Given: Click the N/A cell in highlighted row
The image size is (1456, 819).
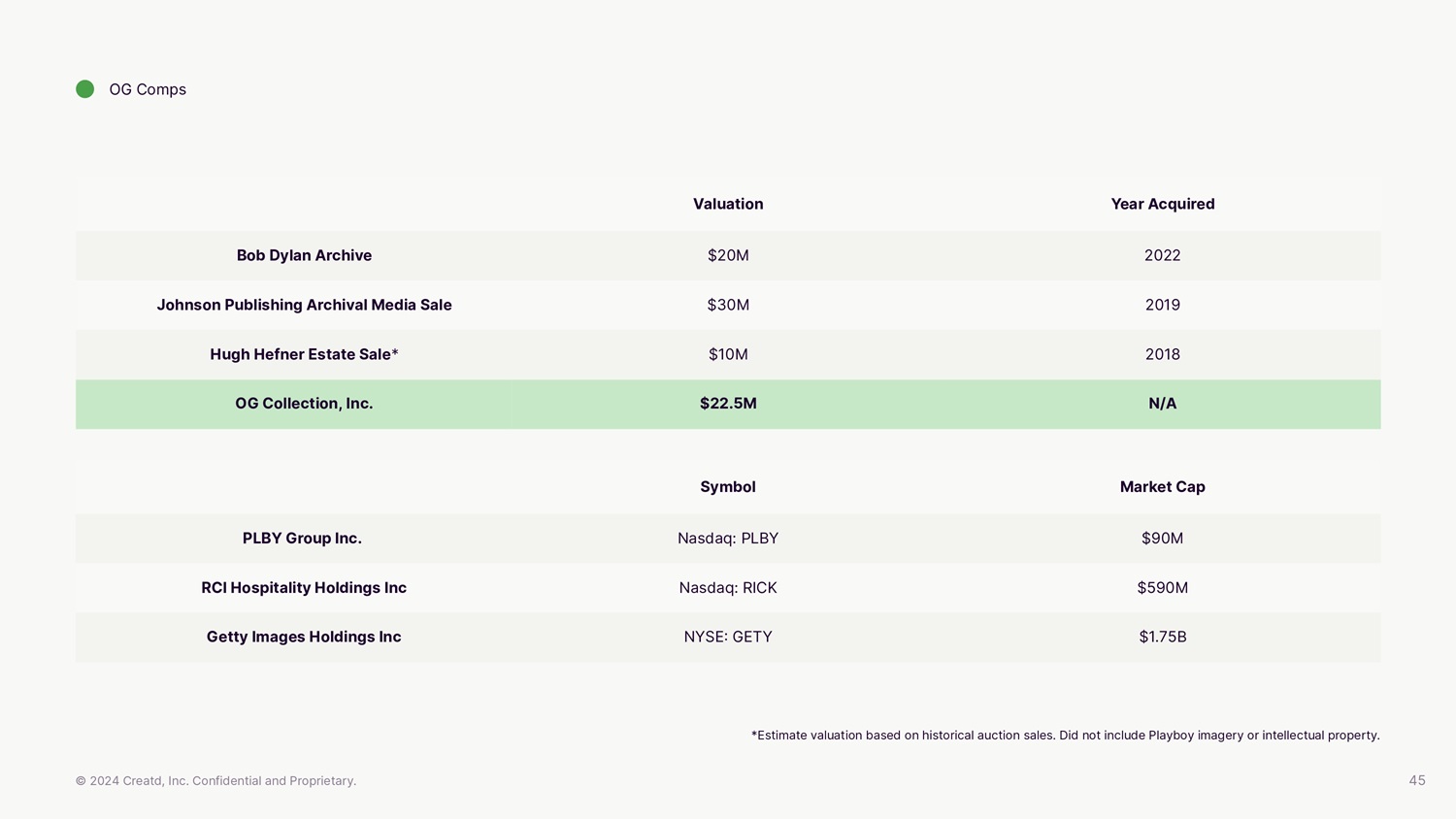Looking at the screenshot, I should (x=1162, y=404).
